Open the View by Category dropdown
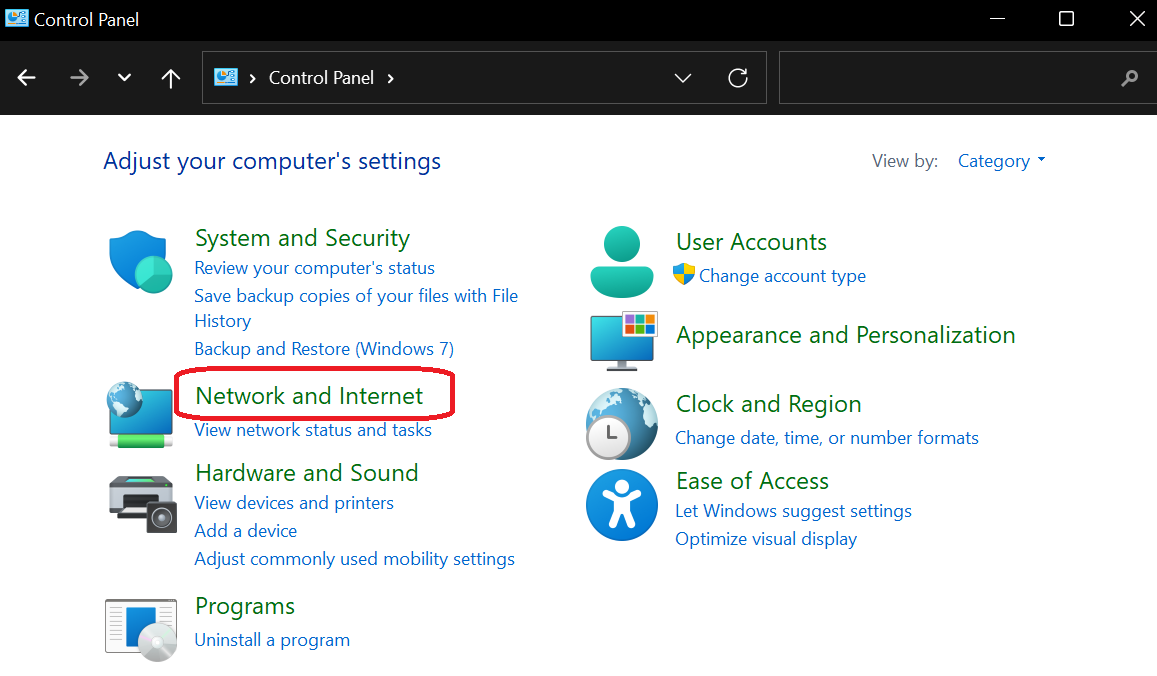Screen dimensions: 1157x676 point(1001,160)
